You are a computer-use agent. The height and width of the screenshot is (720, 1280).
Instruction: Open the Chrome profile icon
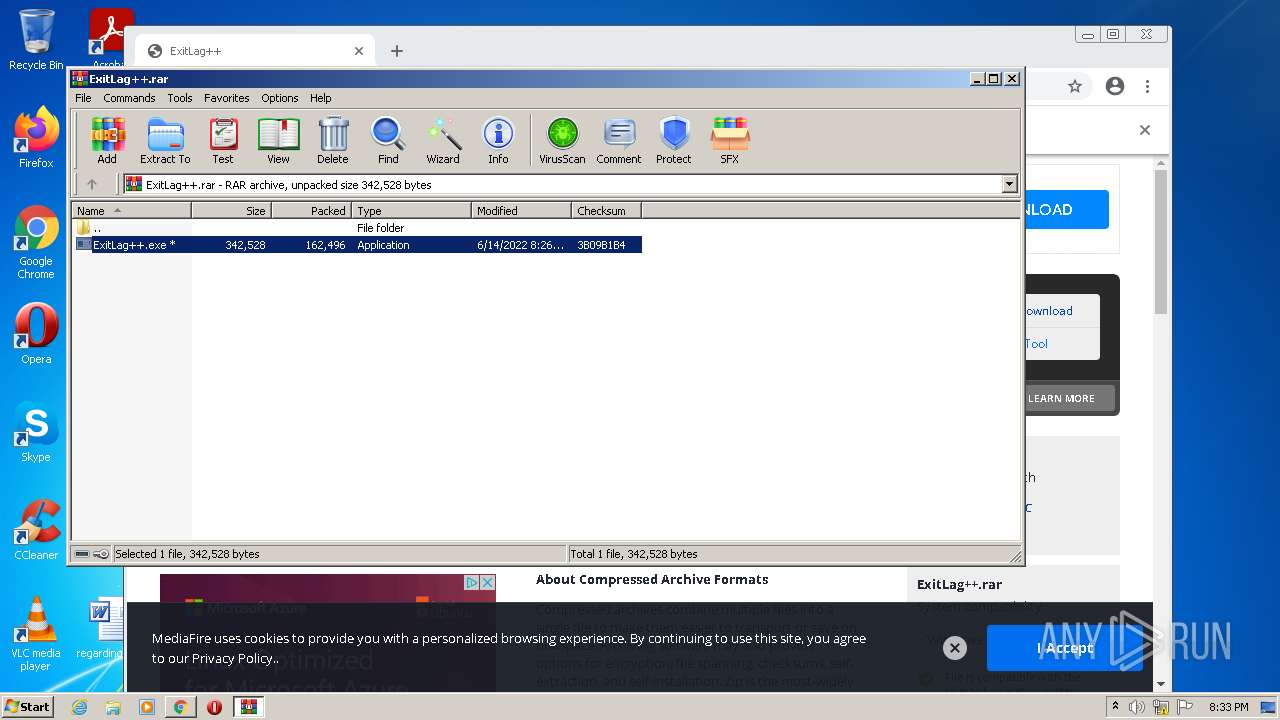click(1115, 87)
